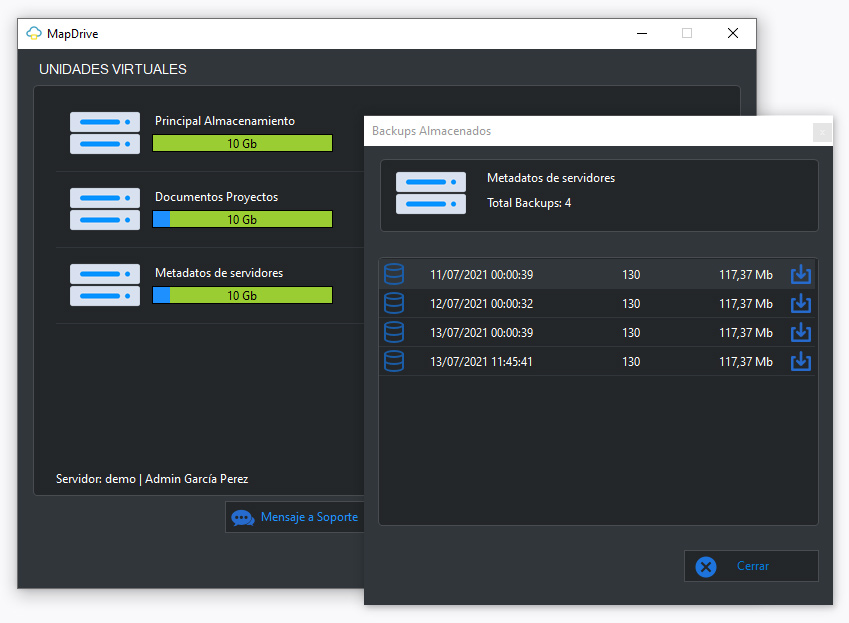Click the date text 11/07/2021 00:00:39
Viewport: 849px width, 623px height.
(x=481, y=275)
